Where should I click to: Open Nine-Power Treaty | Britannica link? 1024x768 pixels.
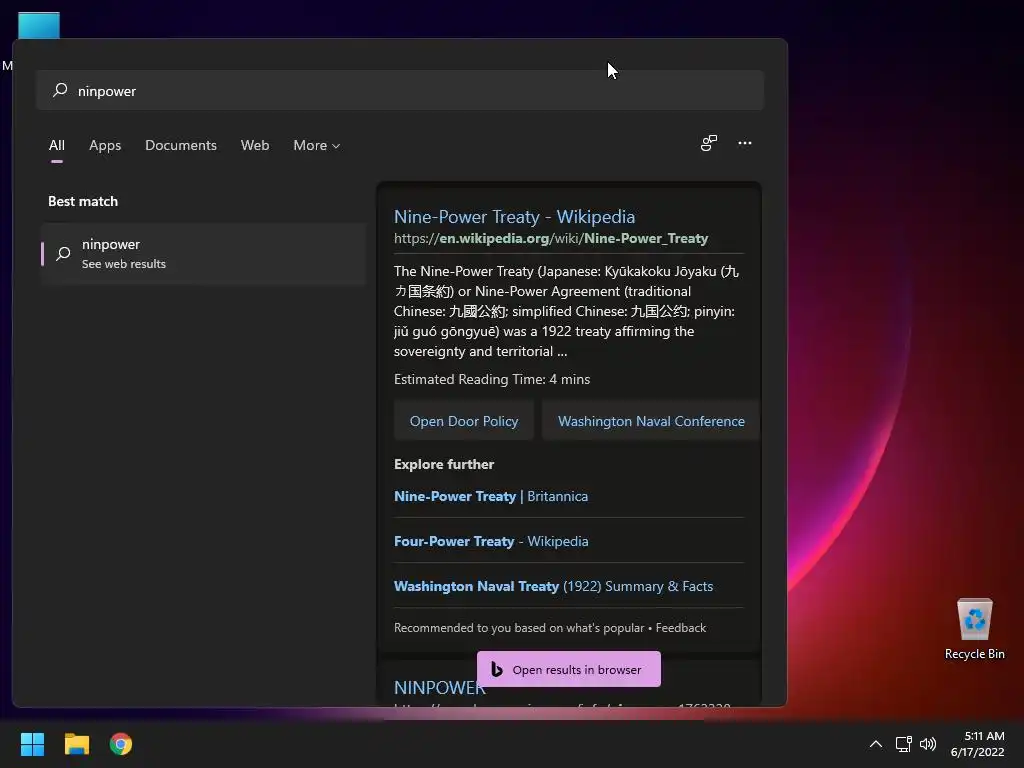490,496
